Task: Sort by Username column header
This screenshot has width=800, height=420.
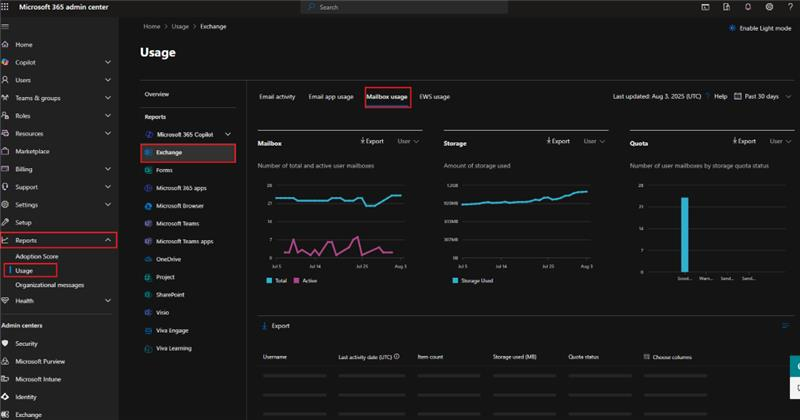Action: (274, 357)
